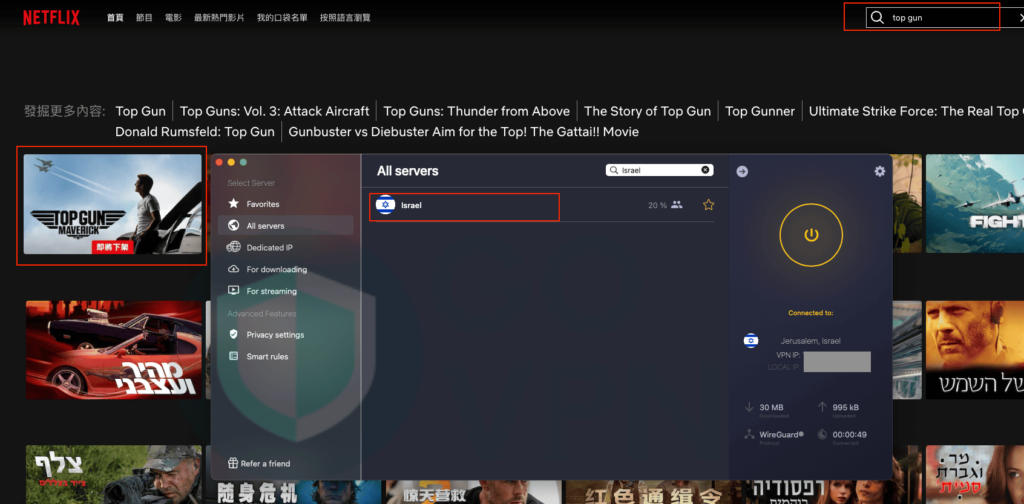
Task: Open the 節目 menu item
Action: coord(144,18)
